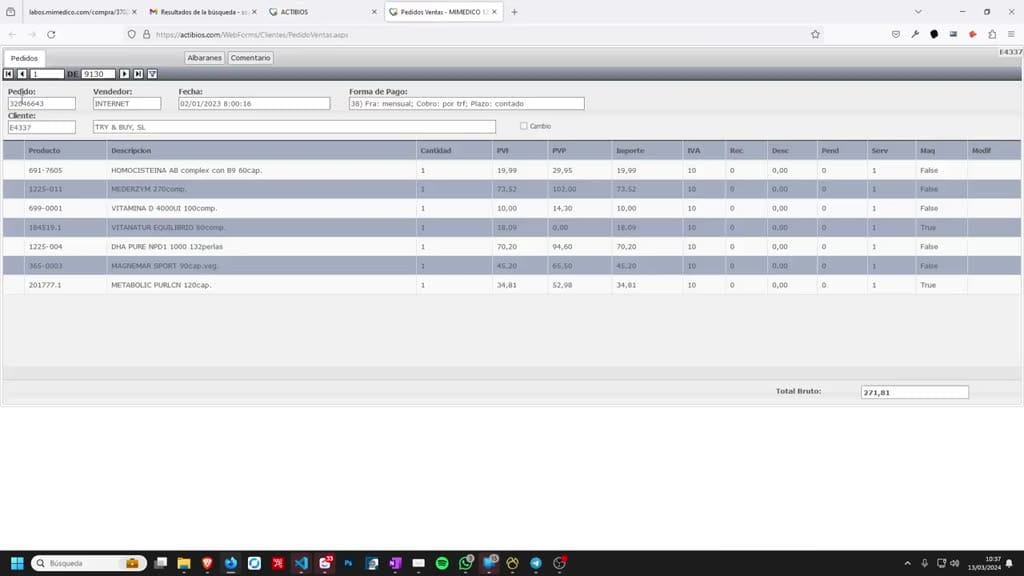Reload the current page

51,35
